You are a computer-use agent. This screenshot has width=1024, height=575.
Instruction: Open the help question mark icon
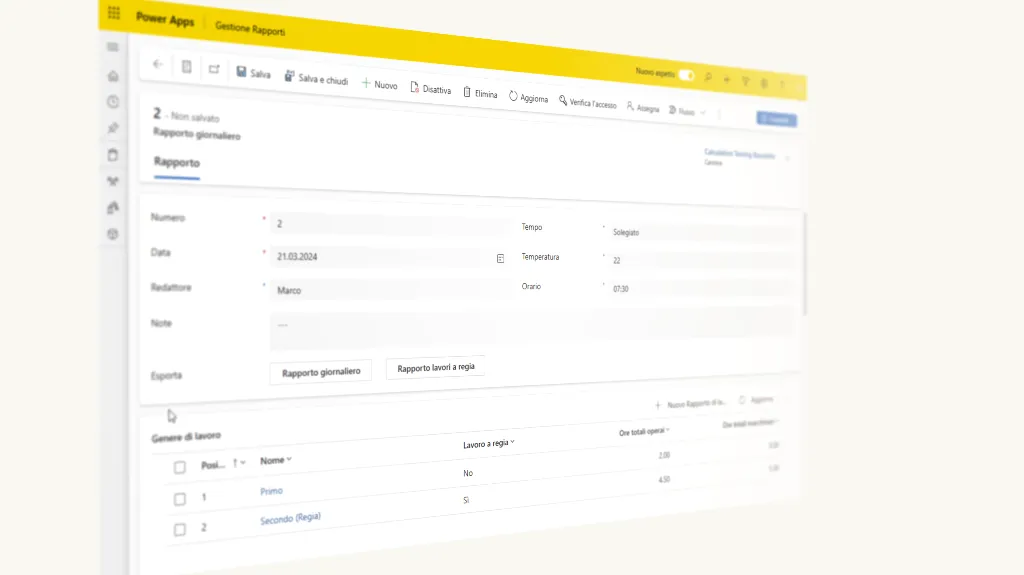(x=782, y=85)
